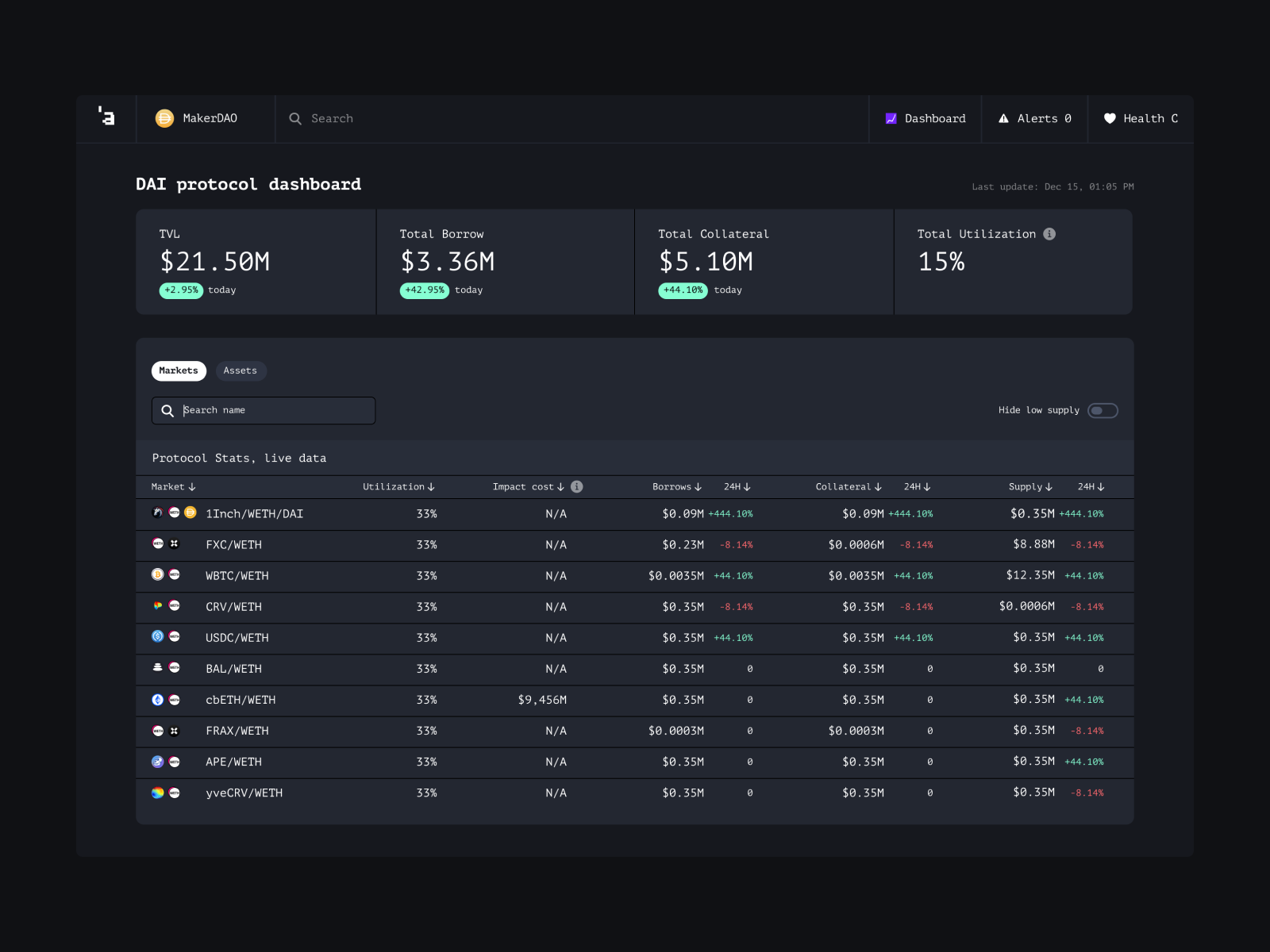Screen dimensions: 1270x952
Task: Click the 1Inch token icon in first row
Action: coord(157,512)
